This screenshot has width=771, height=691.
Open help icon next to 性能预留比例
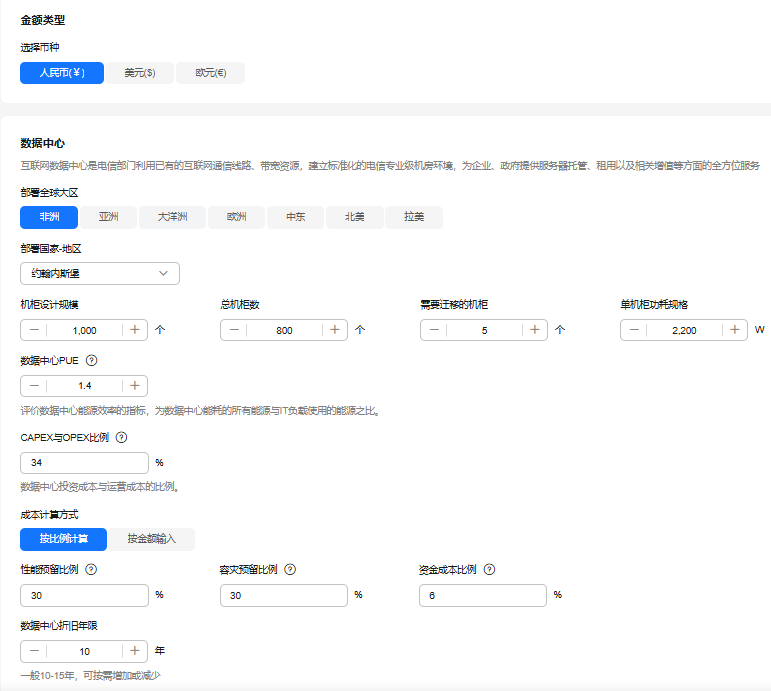[x=91, y=570]
